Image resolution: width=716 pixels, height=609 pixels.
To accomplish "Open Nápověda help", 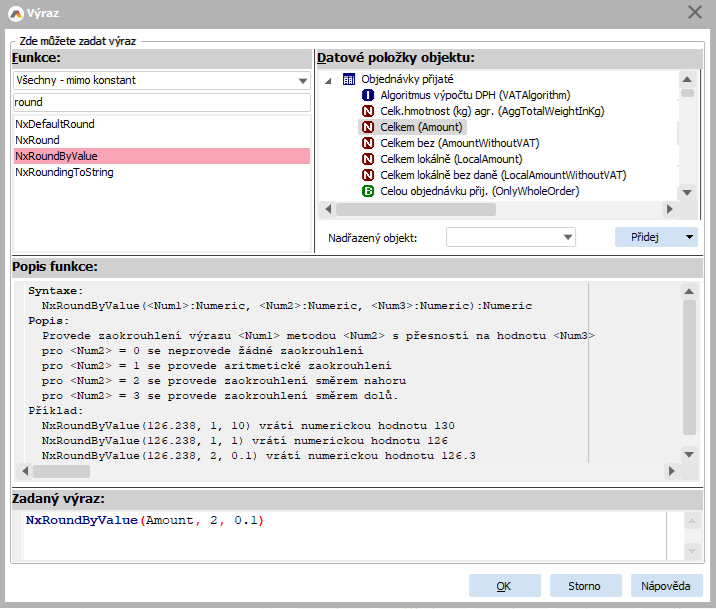I will 666,586.
